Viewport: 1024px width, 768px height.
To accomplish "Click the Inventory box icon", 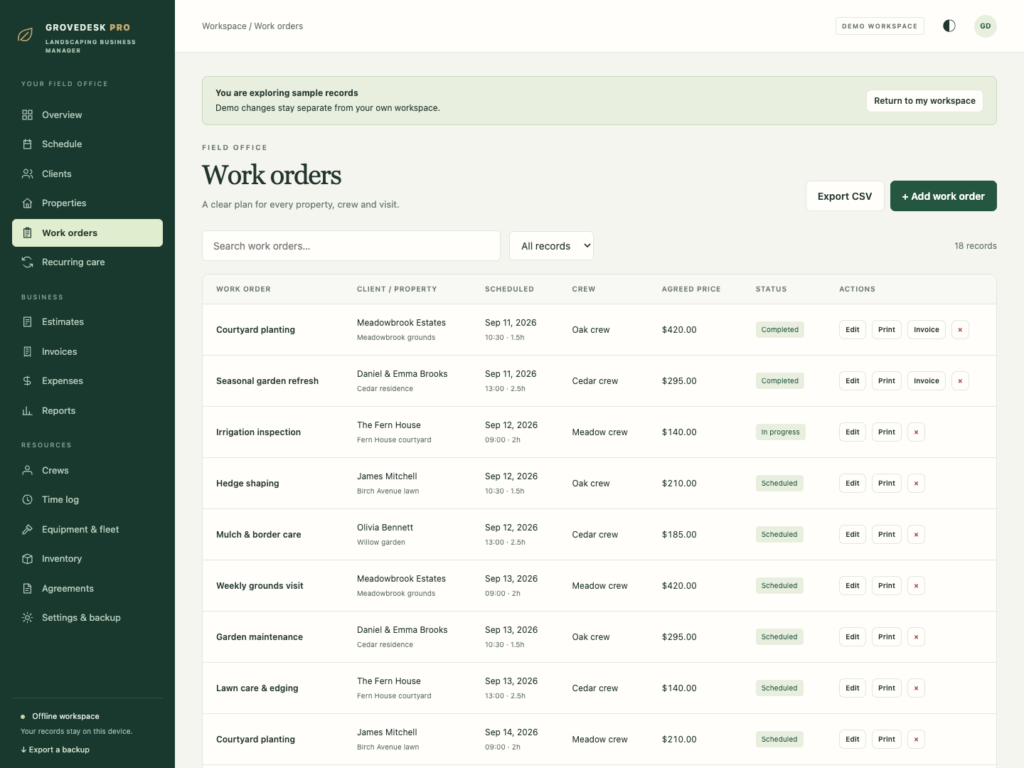I will click(27, 559).
